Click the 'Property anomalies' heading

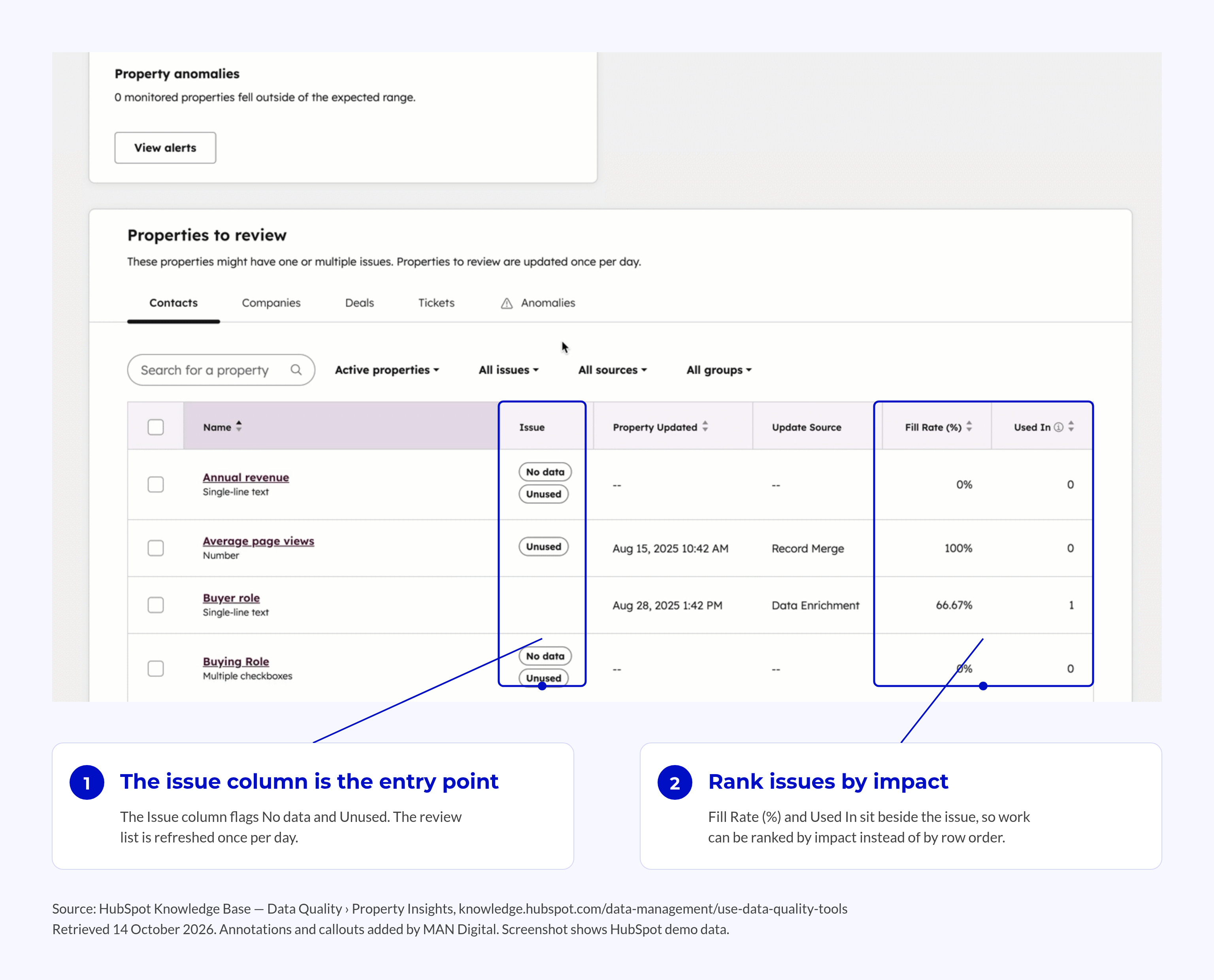click(x=177, y=74)
